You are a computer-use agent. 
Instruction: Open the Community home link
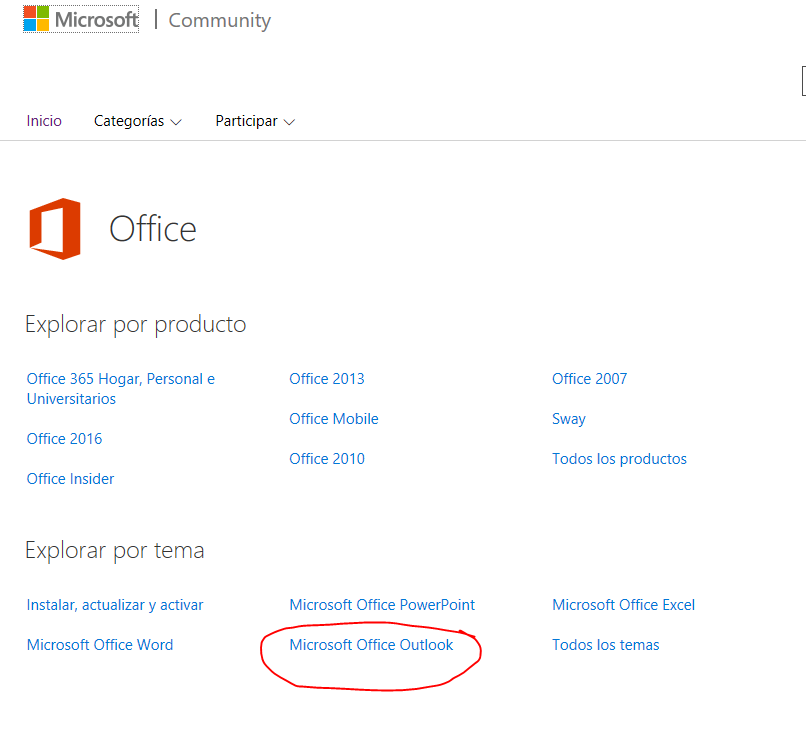219,21
